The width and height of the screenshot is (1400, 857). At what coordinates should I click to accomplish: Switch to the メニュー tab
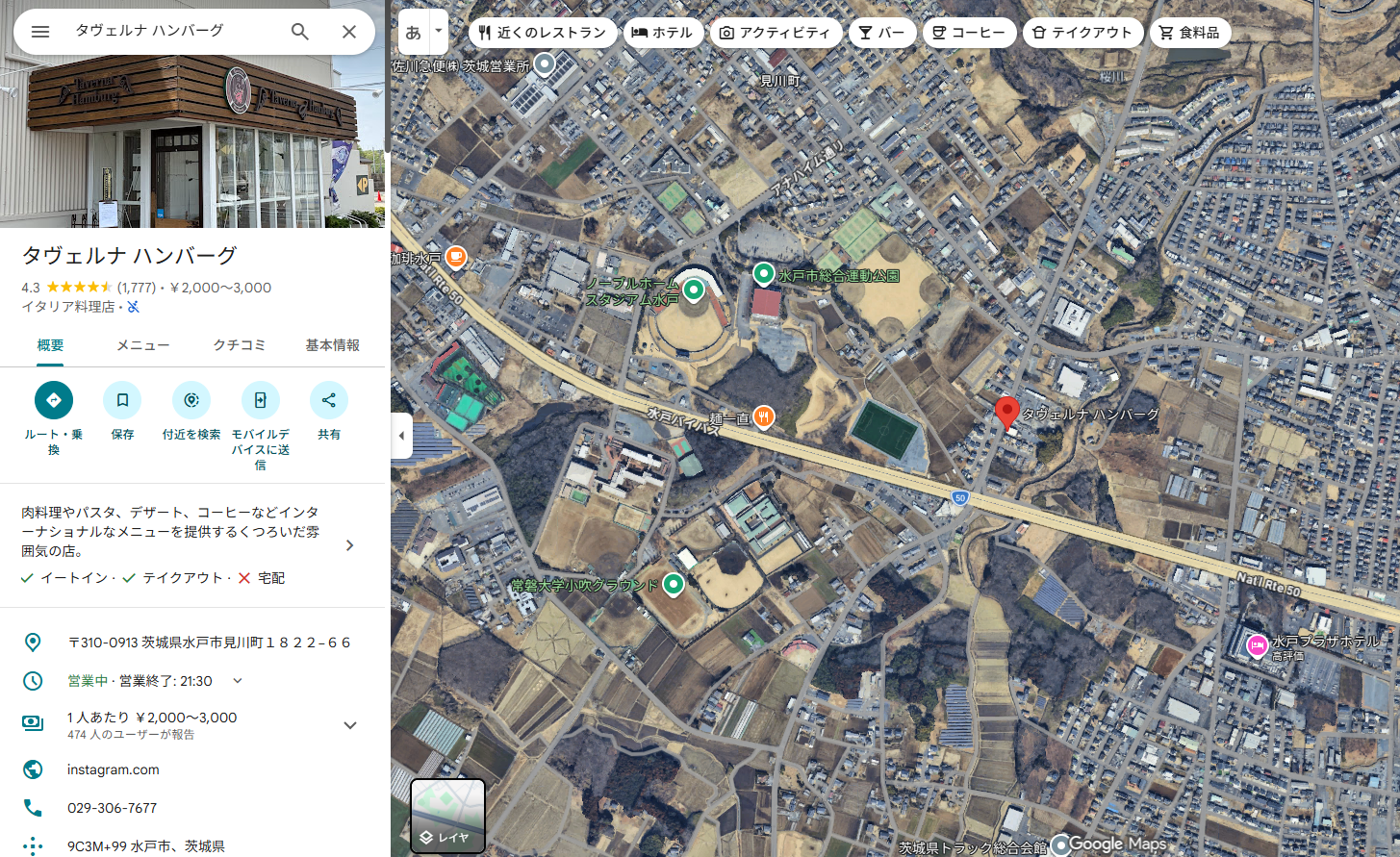143,345
